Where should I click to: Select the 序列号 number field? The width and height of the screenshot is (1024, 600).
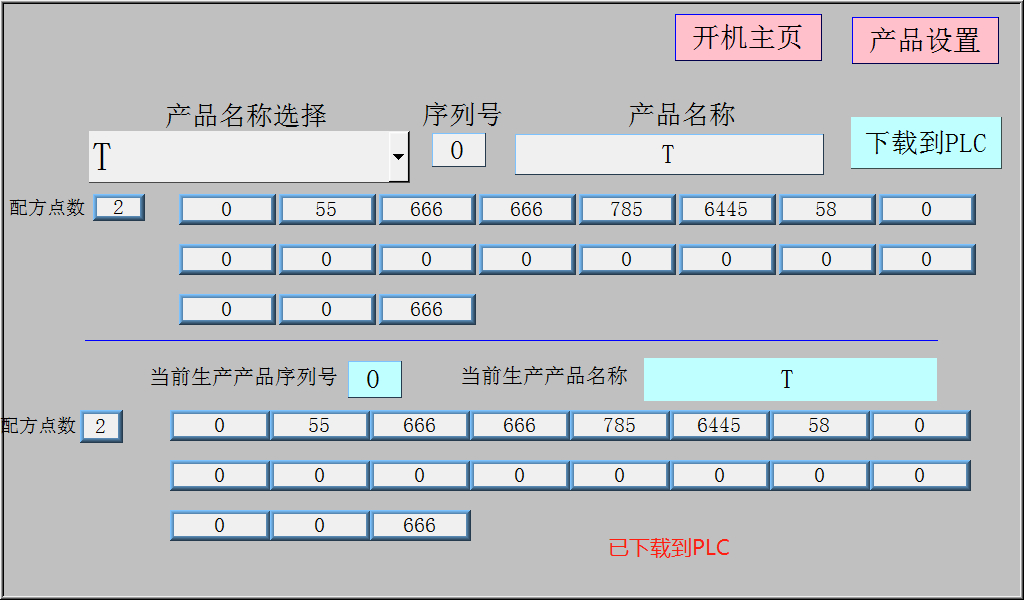point(458,151)
